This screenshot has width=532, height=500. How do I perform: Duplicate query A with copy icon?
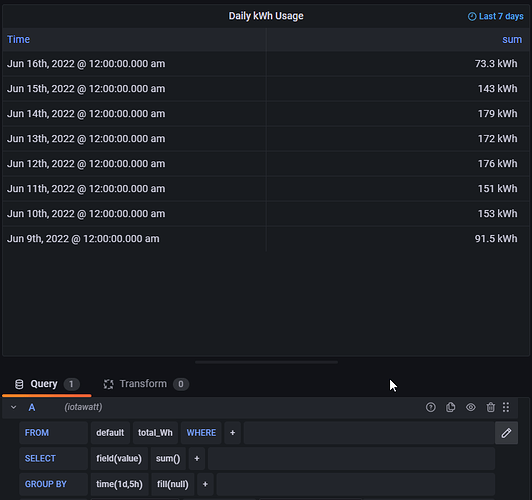click(x=451, y=407)
